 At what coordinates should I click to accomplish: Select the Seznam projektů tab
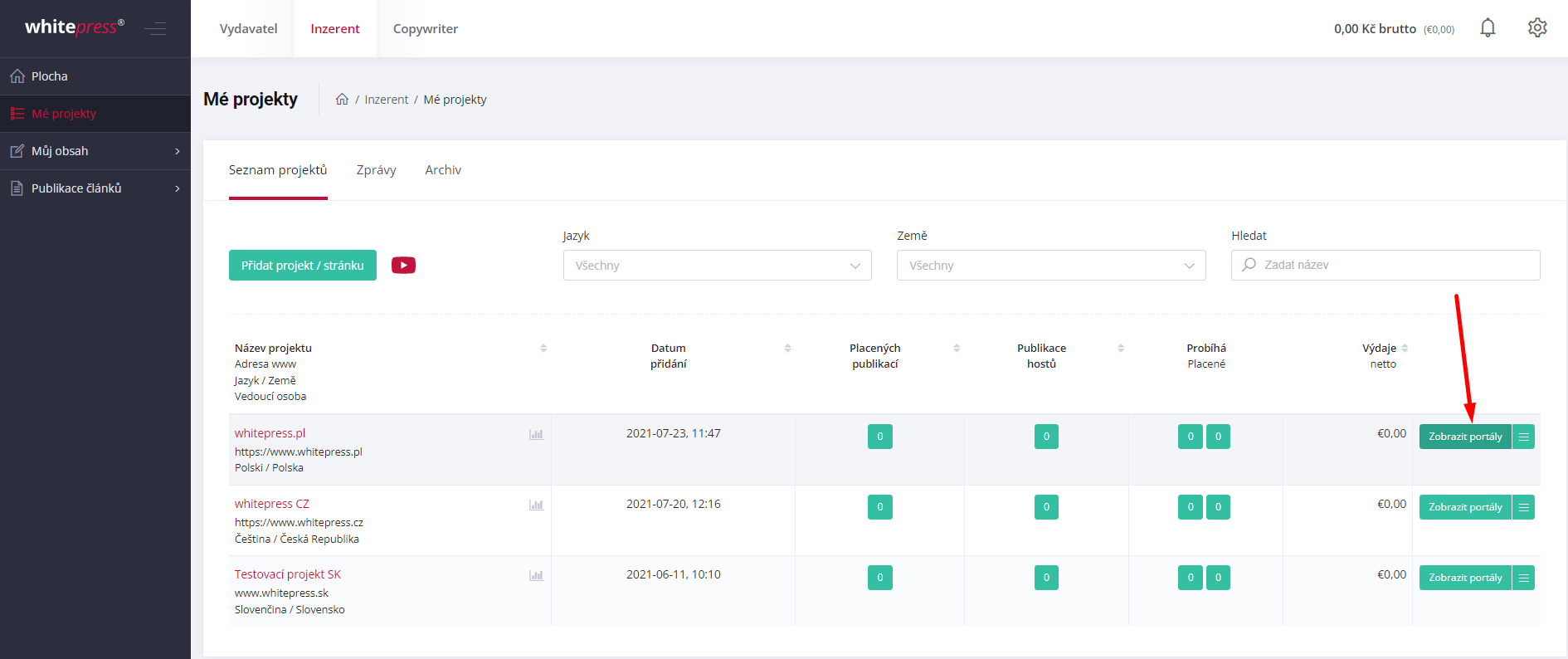(278, 170)
